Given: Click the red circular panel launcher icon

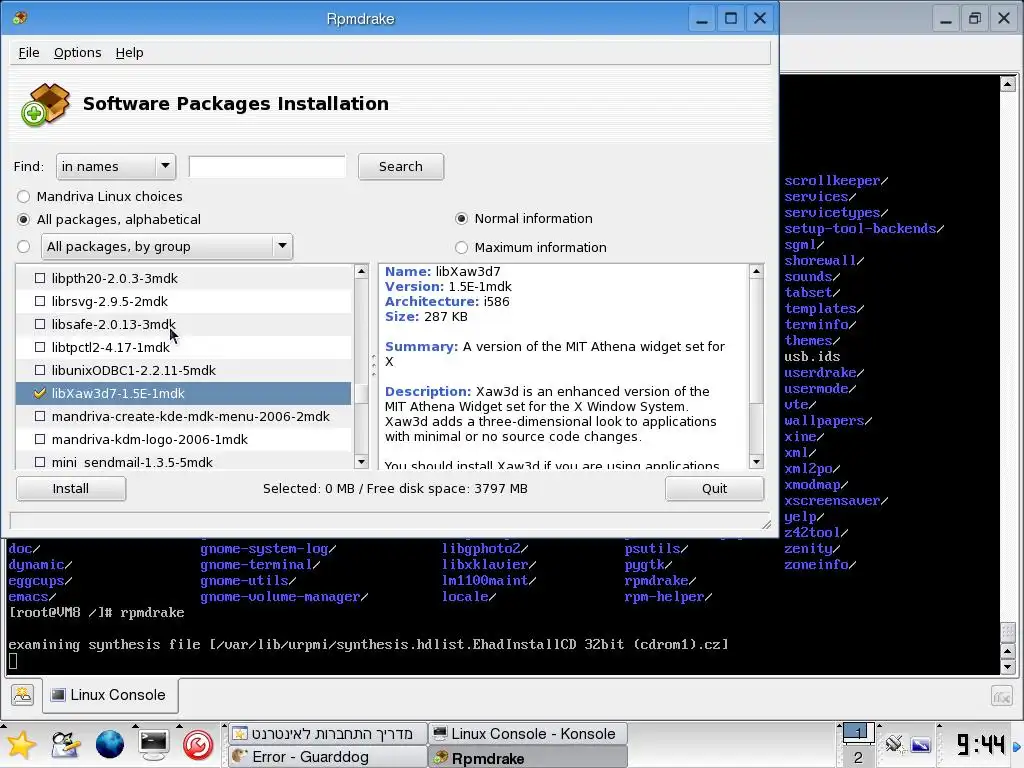Looking at the screenshot, I should click(198, 745).
